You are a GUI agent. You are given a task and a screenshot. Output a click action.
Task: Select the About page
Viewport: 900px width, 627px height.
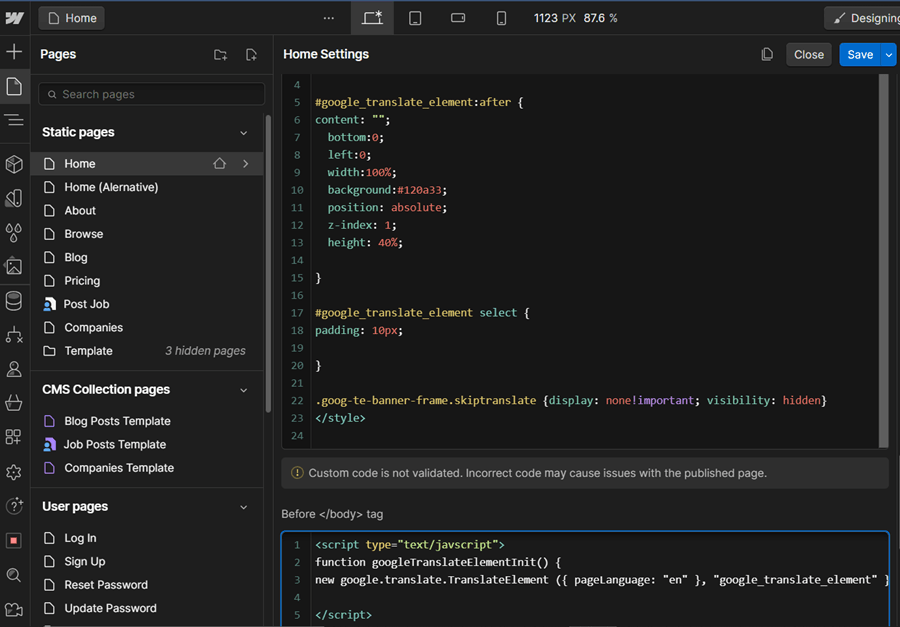[147, 211]
